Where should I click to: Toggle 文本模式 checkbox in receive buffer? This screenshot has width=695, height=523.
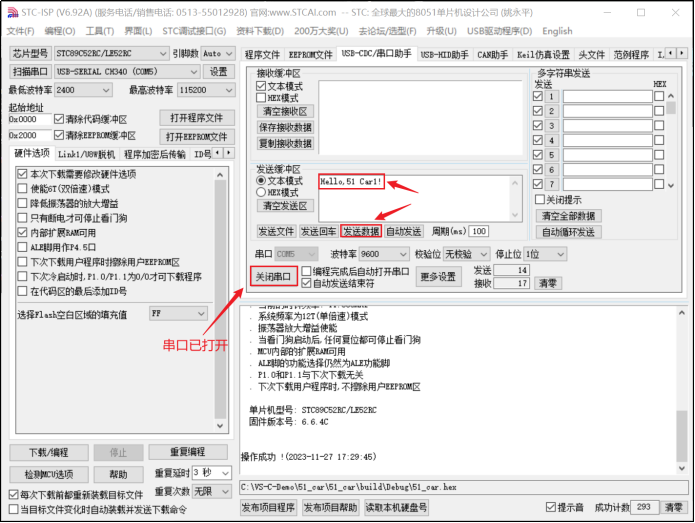tap(261, 86)
